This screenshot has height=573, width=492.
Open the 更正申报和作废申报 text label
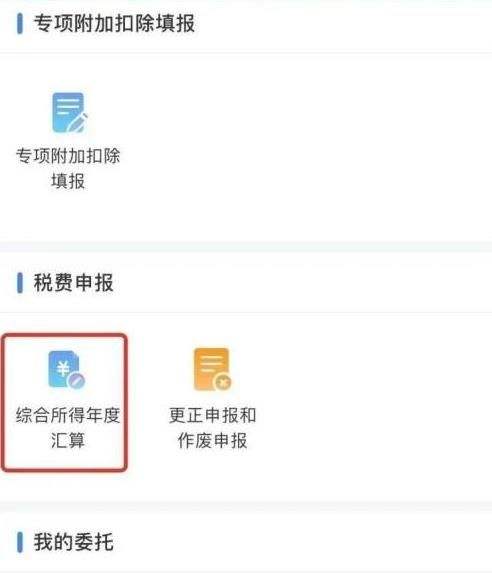pyautogui.click(x=212, y=428)
